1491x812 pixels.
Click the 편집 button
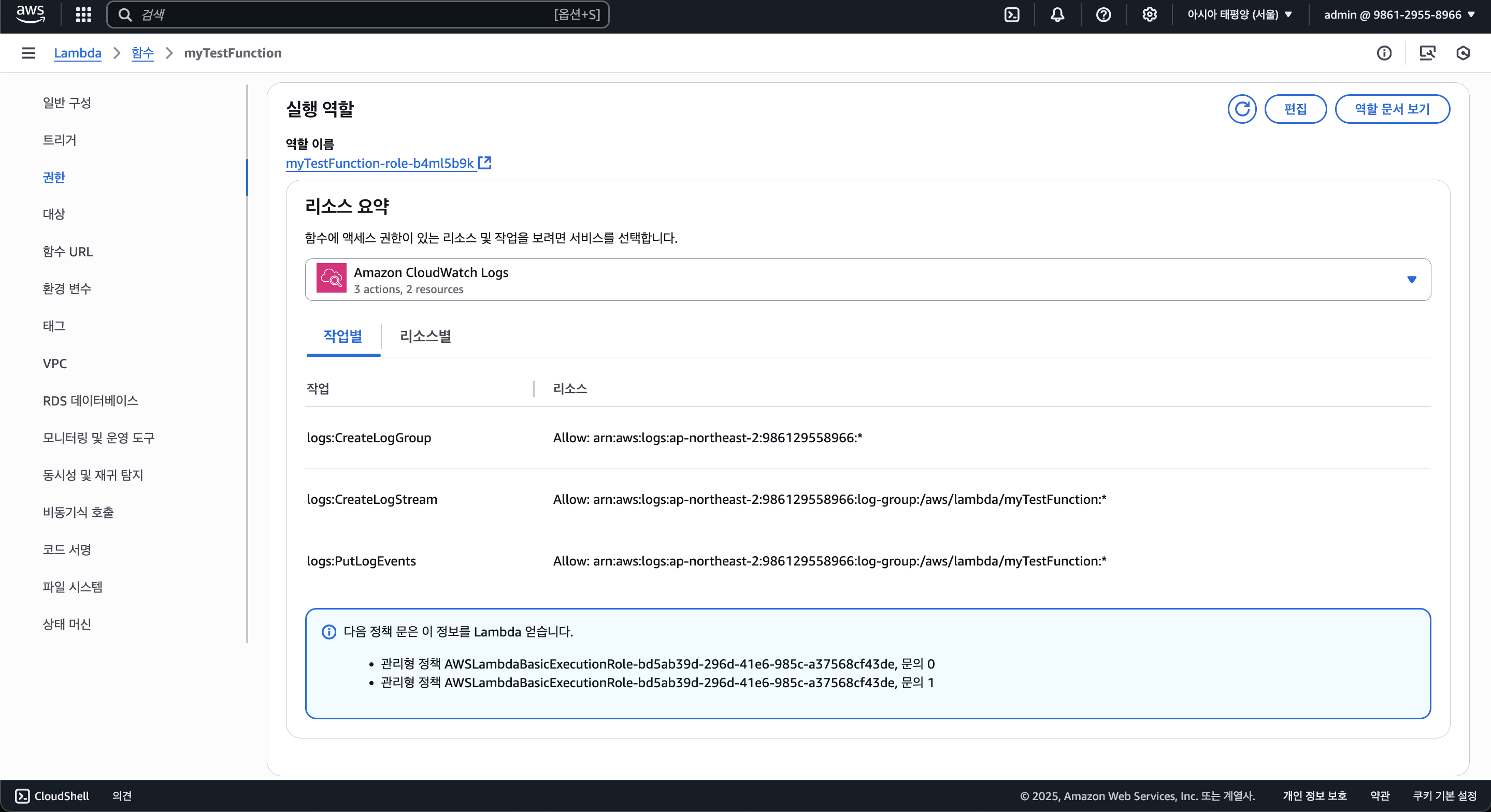tap(1295, 109)
